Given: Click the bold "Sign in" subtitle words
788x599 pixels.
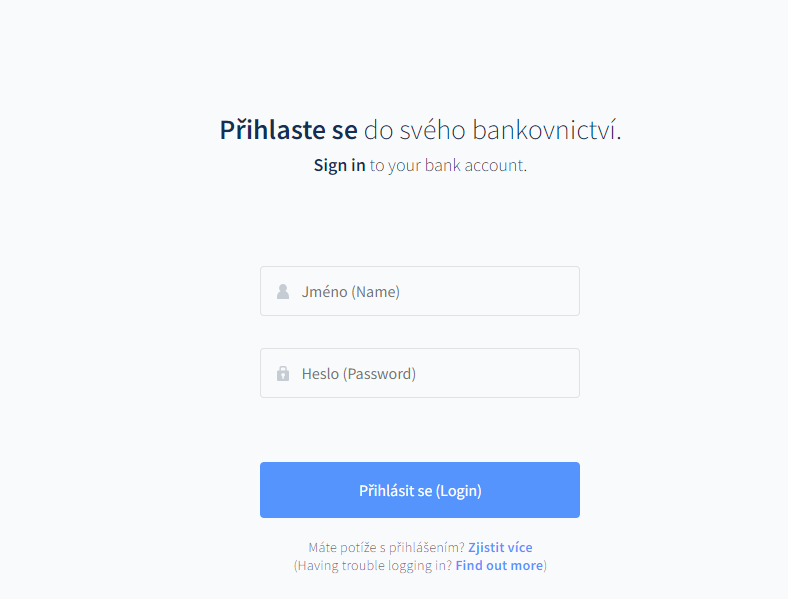Looking at the screenshot, I should point(339,165).
